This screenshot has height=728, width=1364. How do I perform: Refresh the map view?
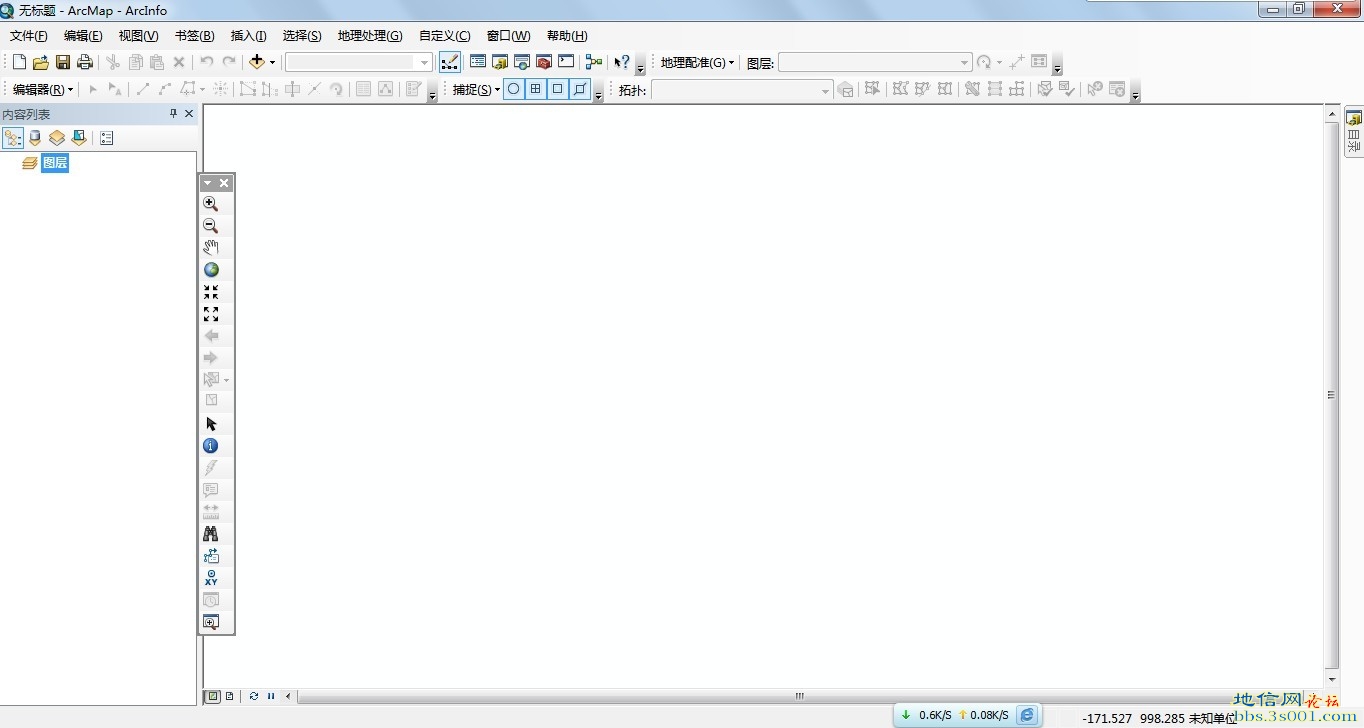[x=254, y=696]
